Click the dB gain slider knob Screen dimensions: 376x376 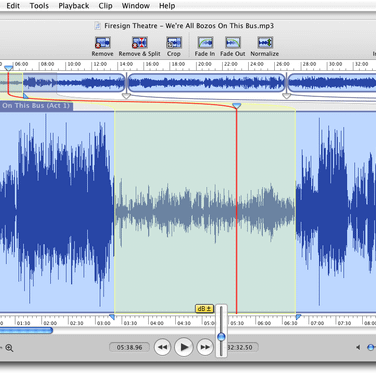(x=221, y=337)
